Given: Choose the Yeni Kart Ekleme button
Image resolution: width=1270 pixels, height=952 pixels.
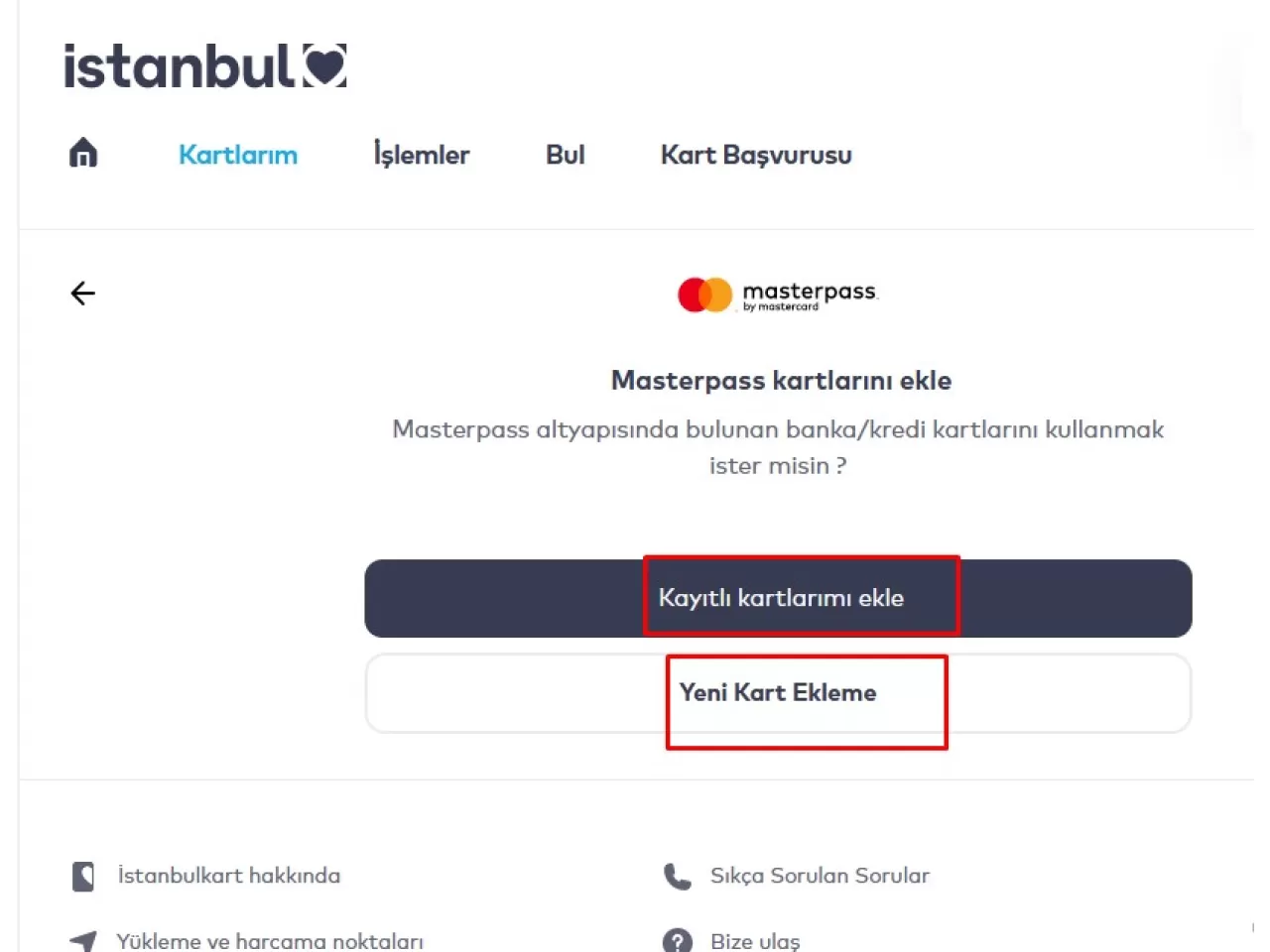Looking at the screenshot, I should click(778, 693).
